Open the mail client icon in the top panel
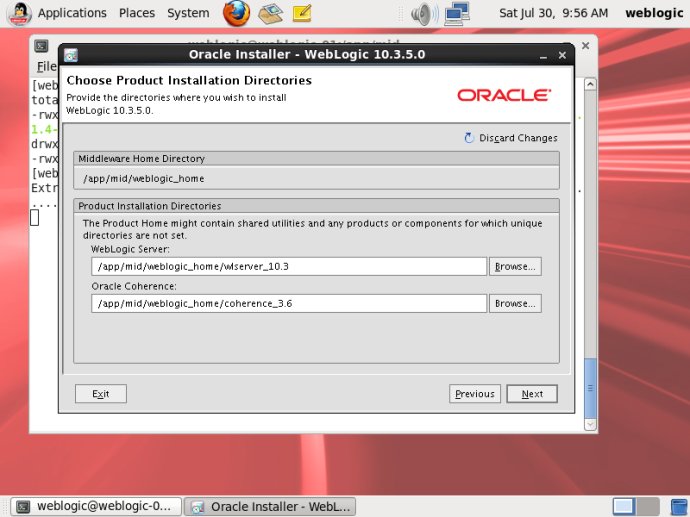Image resolution: width=690 pixels, height=517 pixels. 270,13
